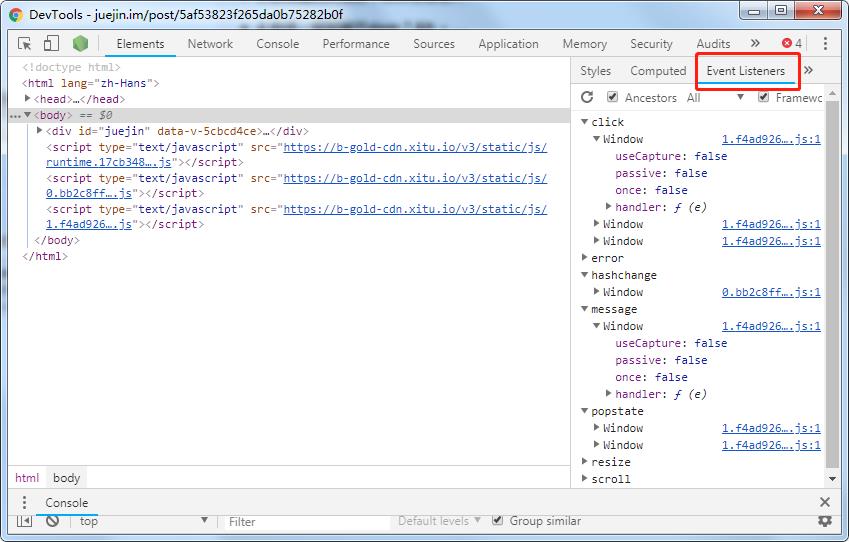This screenshot has width=849, height=542.
Task: Click the green Node.js DevTools icon
Action: pyautogui.click(x=80, y=44)
